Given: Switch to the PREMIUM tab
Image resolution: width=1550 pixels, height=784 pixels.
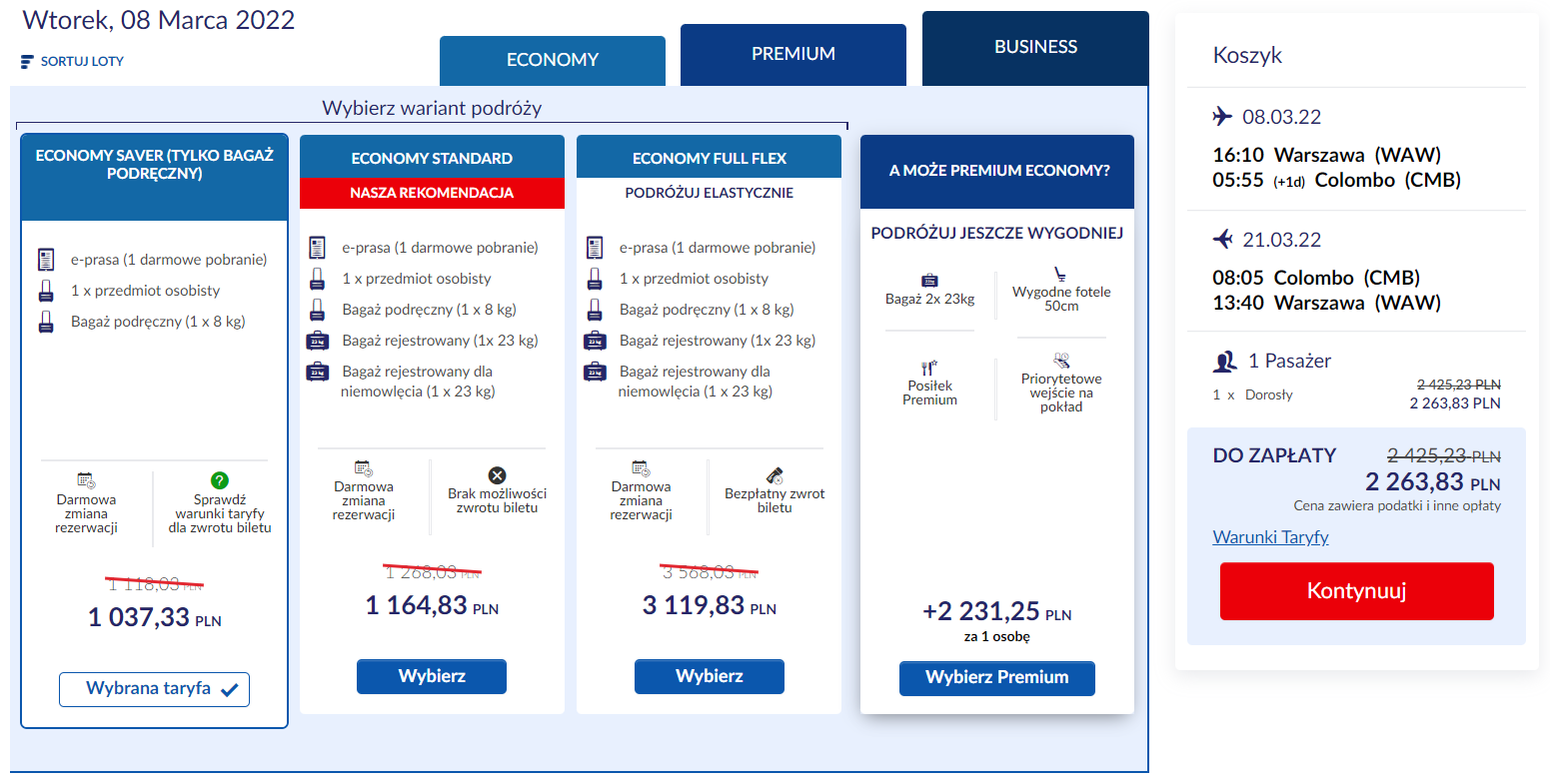Looking at the screenshot, I should point(793,54).
